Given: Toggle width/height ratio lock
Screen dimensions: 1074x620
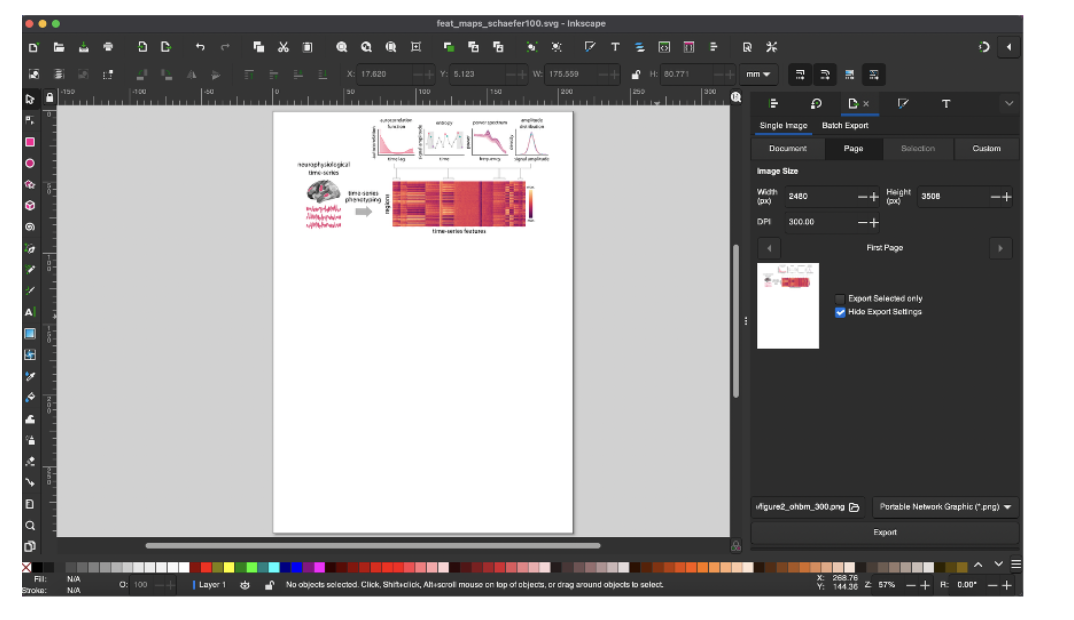Looking at the screenshot, I should click(635, 75).
